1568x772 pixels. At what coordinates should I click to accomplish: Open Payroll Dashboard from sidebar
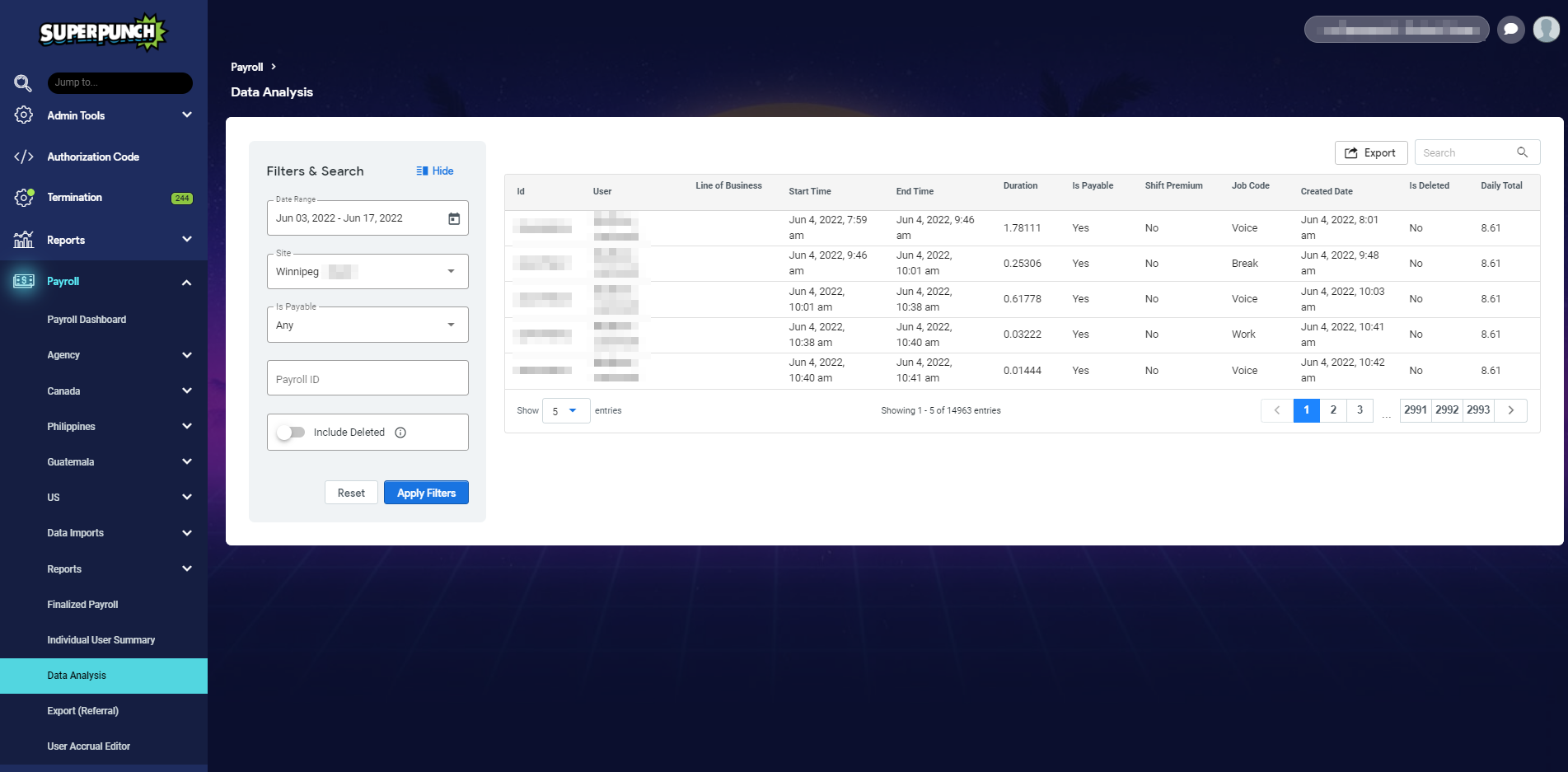pos(87,320)
